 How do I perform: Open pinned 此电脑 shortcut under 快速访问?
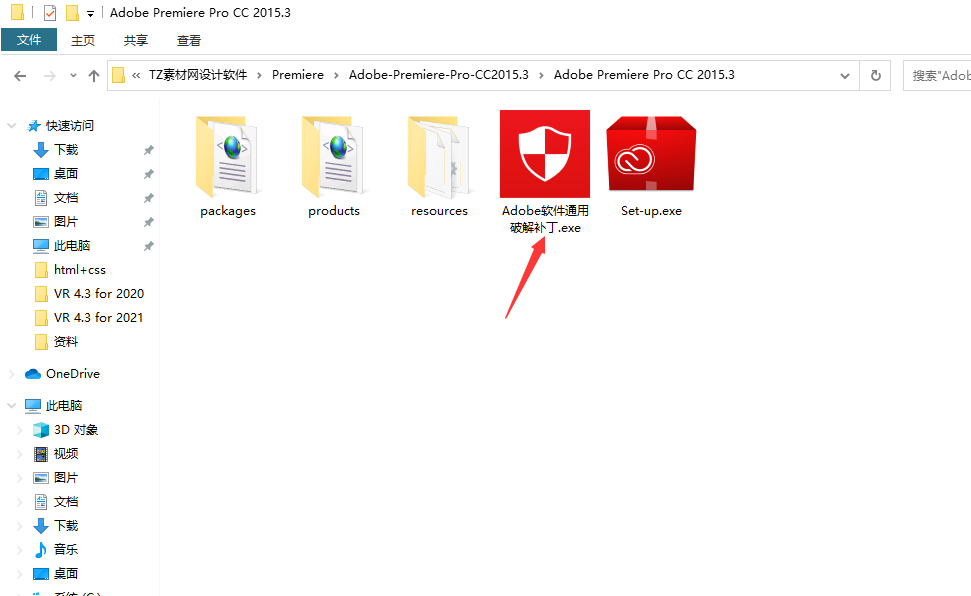[x=72, y=246]
